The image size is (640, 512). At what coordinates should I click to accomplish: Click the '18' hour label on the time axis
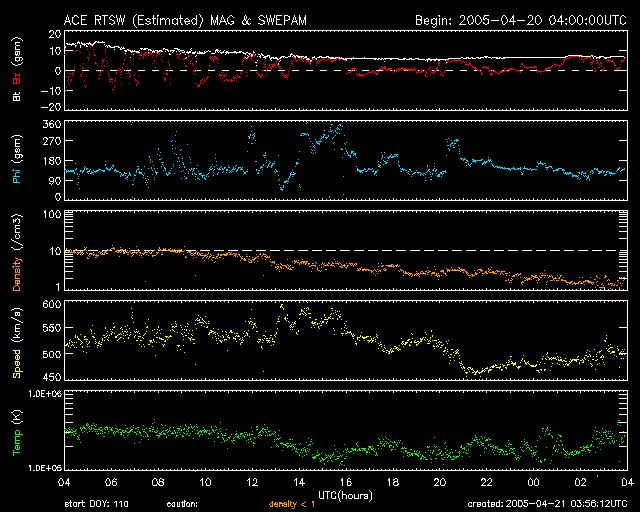[393, 482]
